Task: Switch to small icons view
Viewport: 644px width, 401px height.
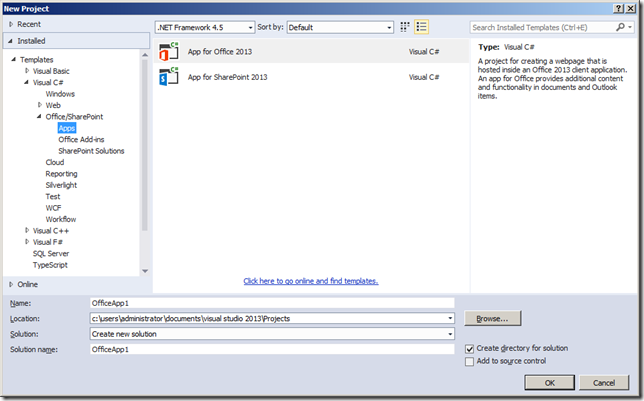Action: pos(405,27)
